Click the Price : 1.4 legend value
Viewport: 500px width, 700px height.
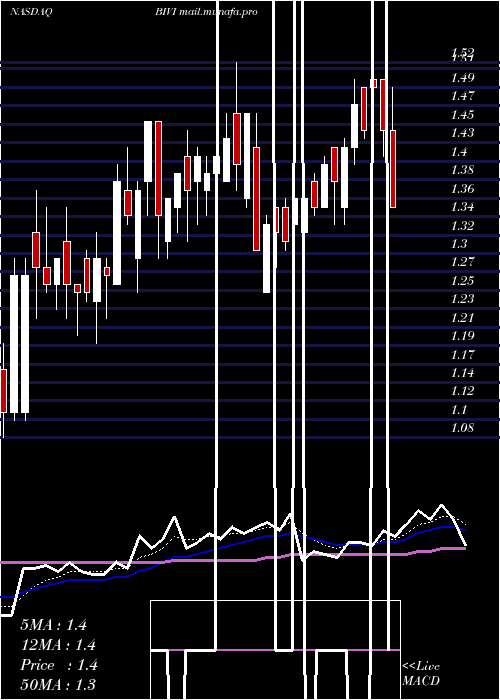click(x=58, y=665)
